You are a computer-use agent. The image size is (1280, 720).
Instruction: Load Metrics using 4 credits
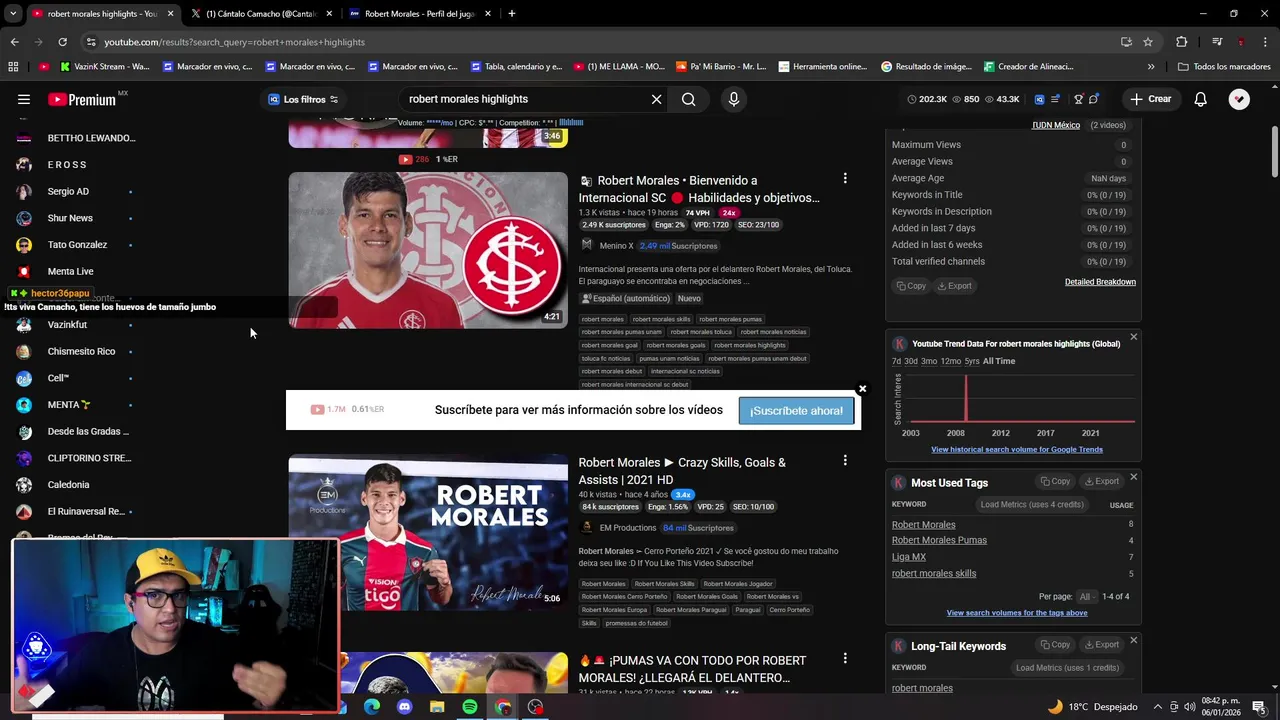coord(1032,505)
